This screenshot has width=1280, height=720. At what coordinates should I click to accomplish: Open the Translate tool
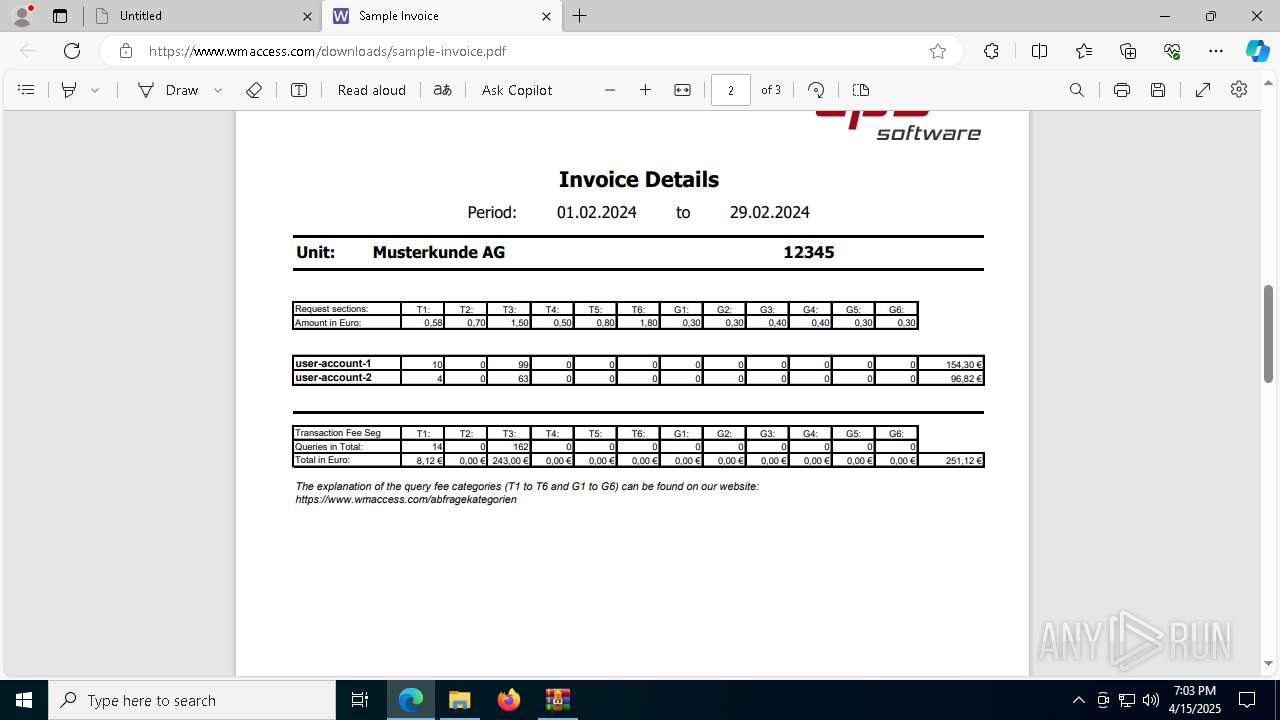(x=442, y=90)
